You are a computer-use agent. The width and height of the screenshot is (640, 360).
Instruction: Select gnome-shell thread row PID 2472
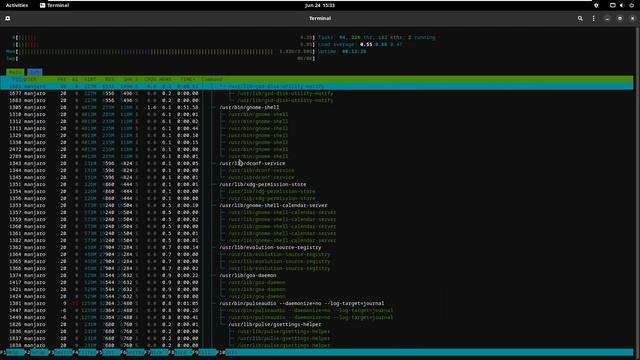pos(317,149)
